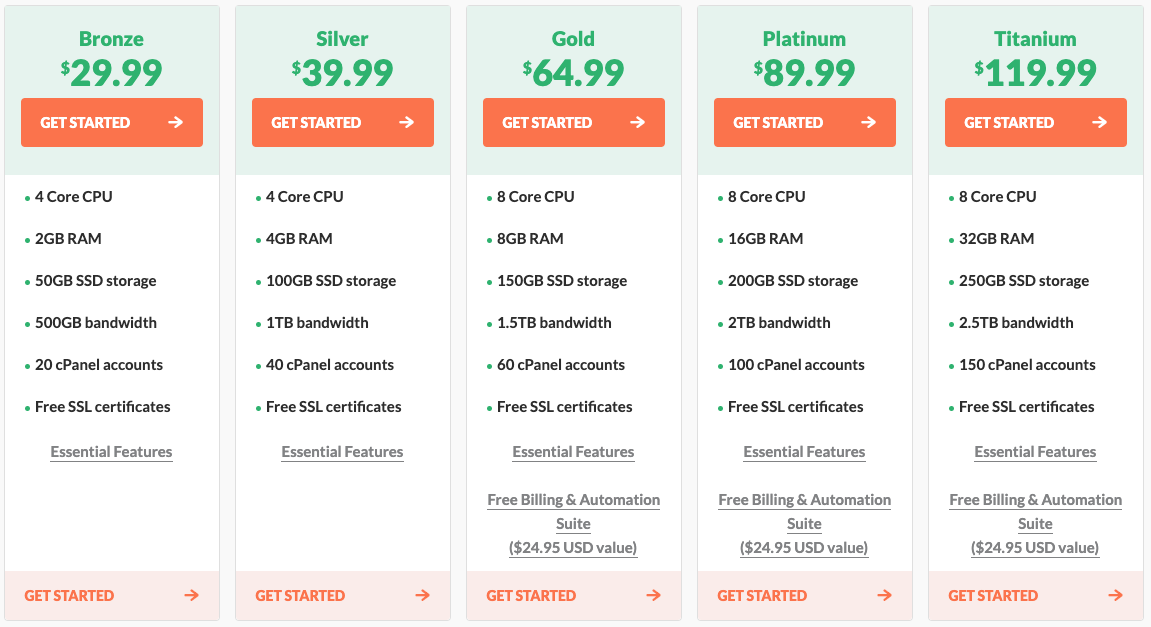Click the arrow icon in Silver's orange button
The image size is (1151, 627).
[x=407, y=123]
